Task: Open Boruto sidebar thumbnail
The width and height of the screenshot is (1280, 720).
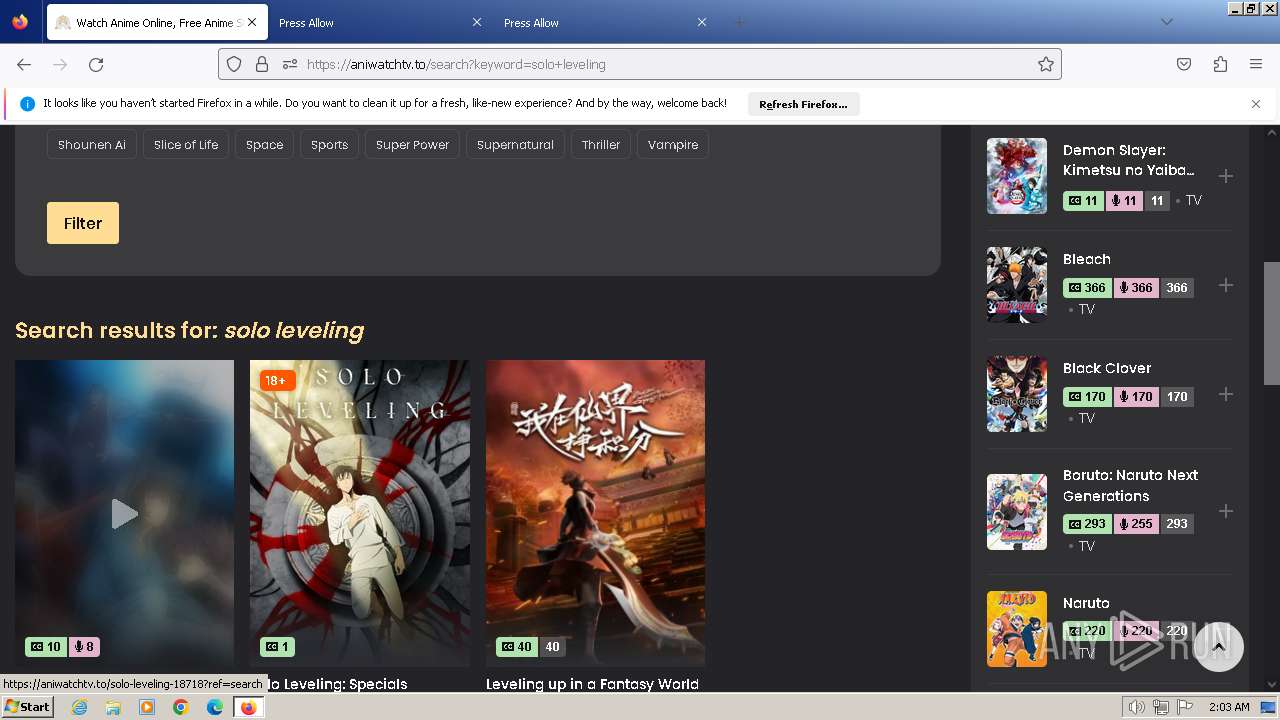Action: click(1017, 512)
